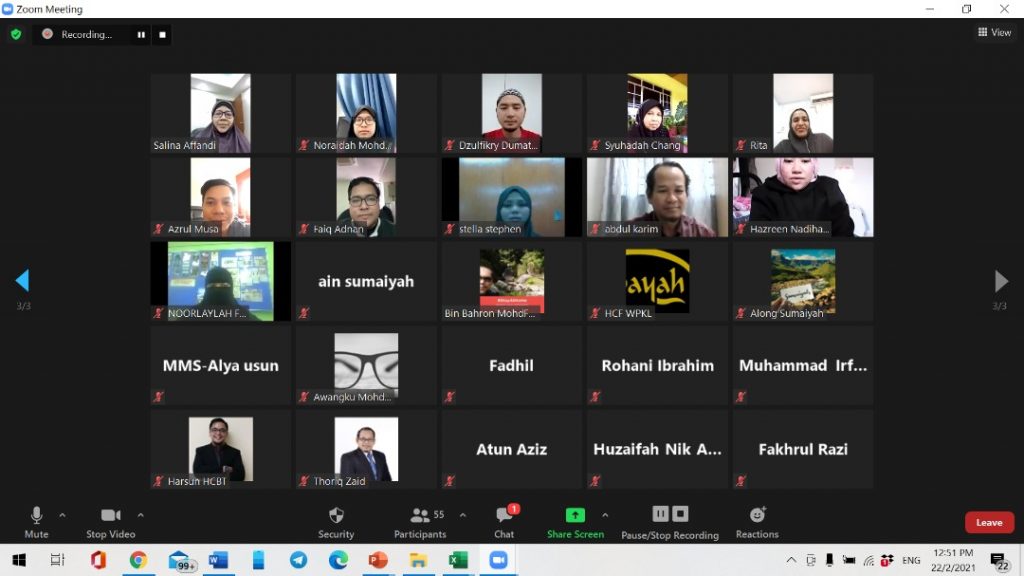Expand audio options arrow next to Mute

[x=62, y=515]
